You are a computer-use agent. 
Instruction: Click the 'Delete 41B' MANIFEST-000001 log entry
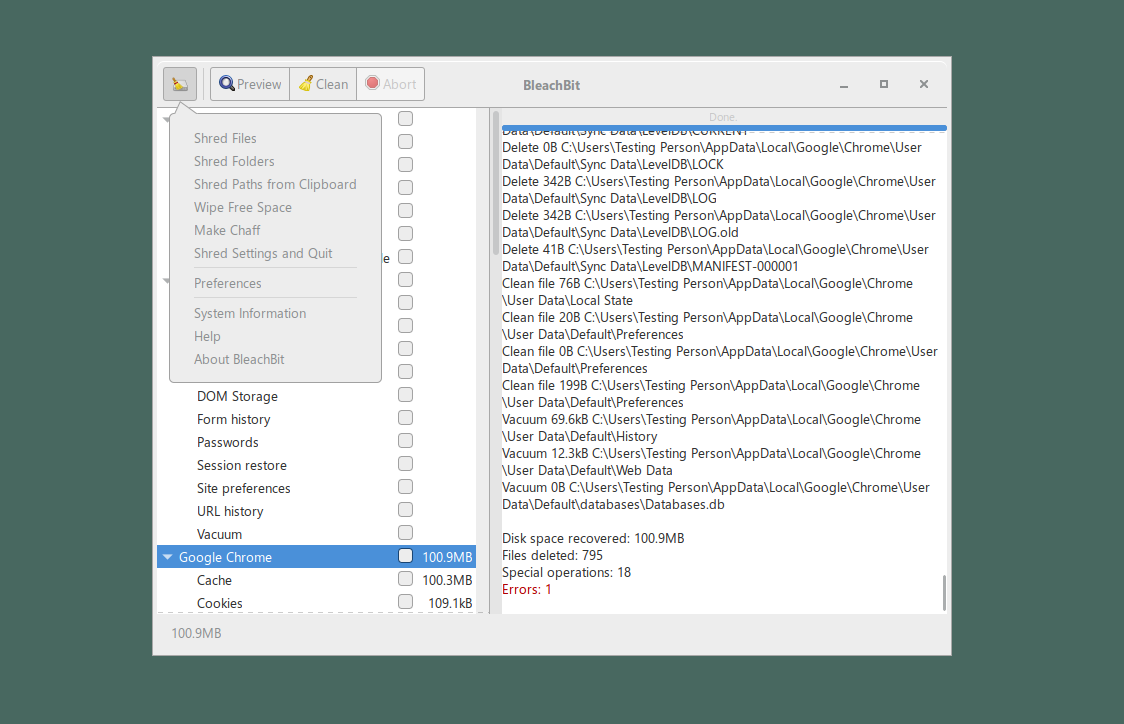[x=715, y=258]
